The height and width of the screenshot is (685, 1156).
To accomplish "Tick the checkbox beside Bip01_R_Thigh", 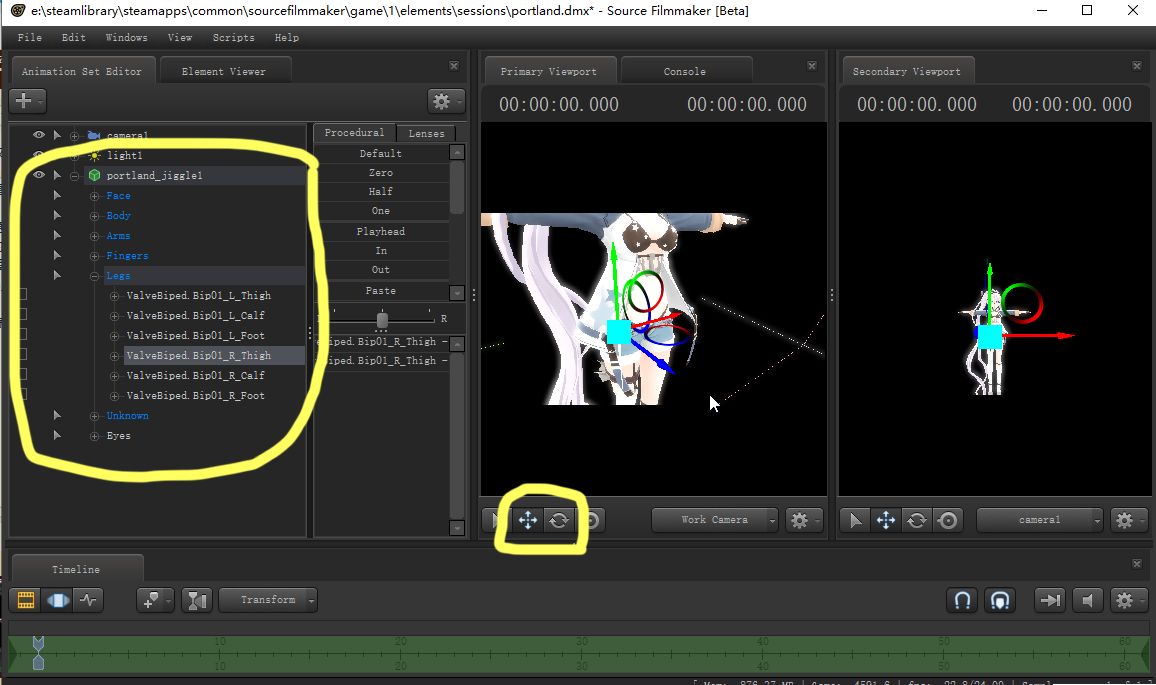I will pos(22,355).
